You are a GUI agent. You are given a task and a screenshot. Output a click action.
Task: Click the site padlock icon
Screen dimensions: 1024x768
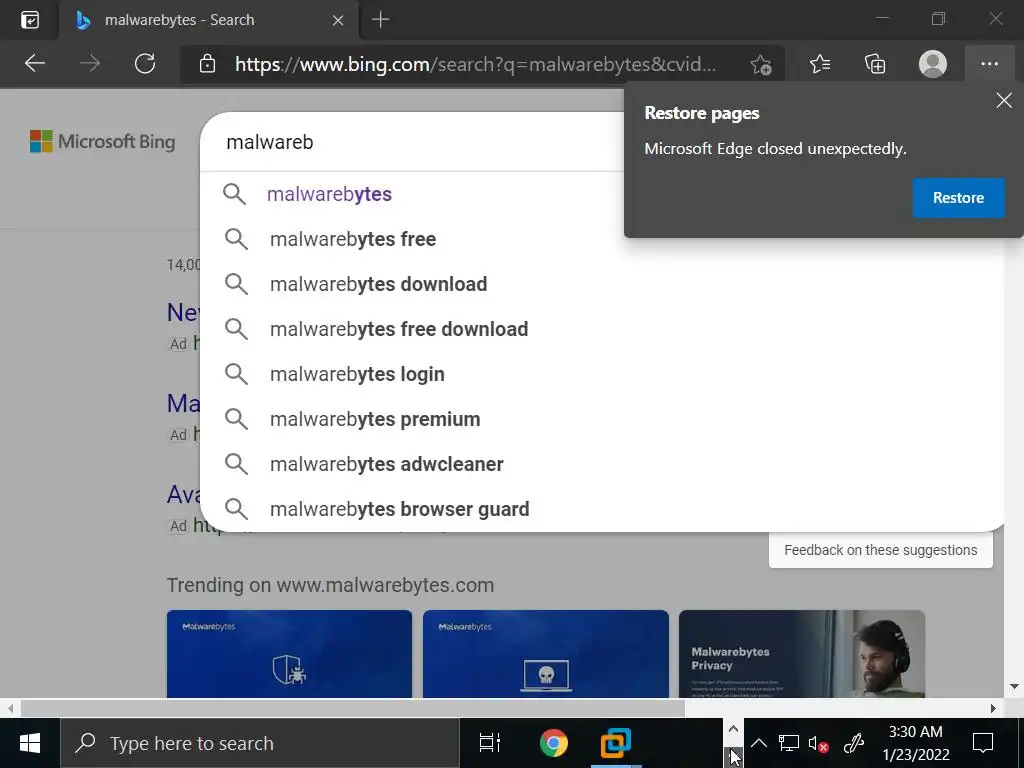(207, 64)
